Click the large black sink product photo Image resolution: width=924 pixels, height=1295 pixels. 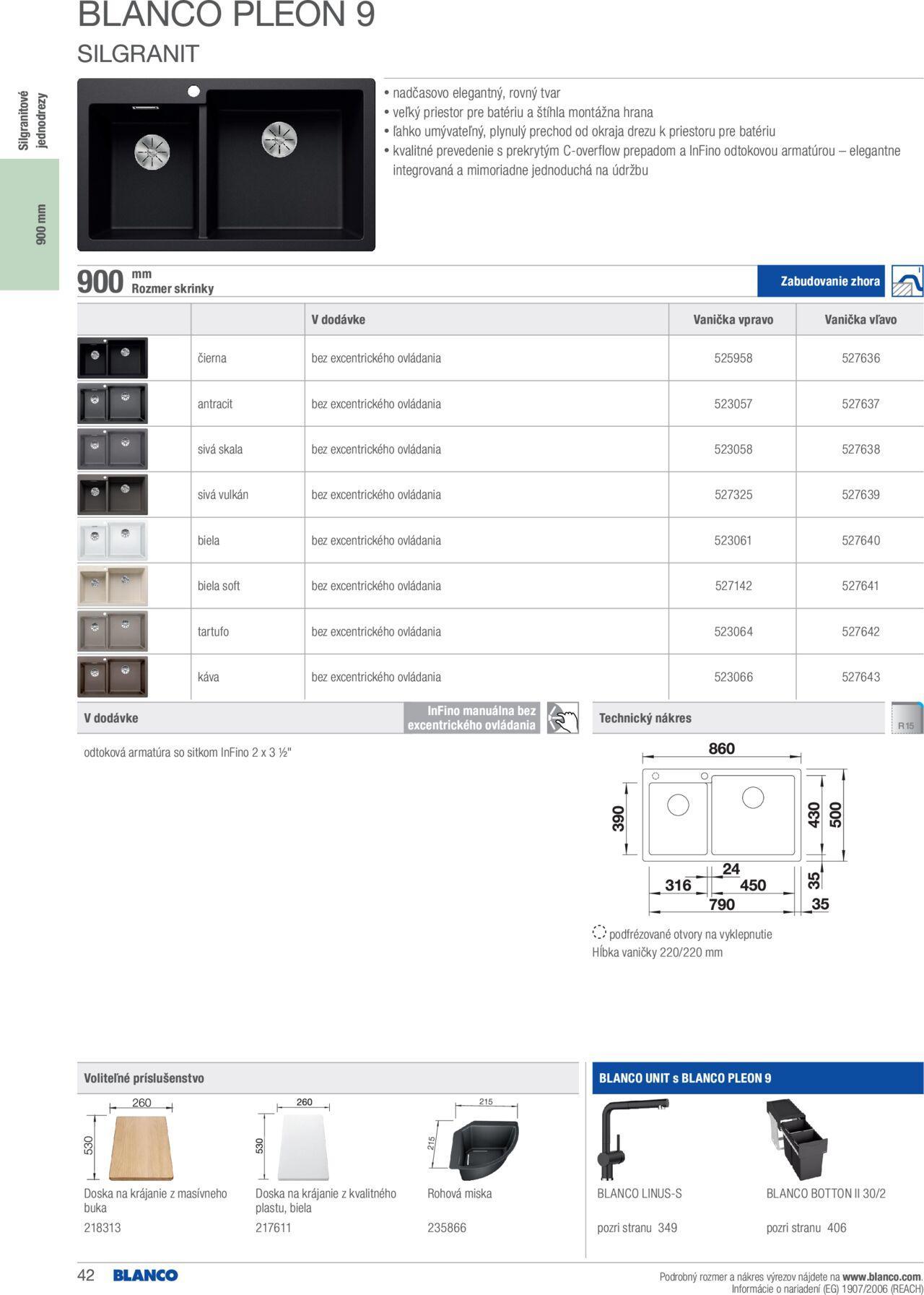(226, 165)
